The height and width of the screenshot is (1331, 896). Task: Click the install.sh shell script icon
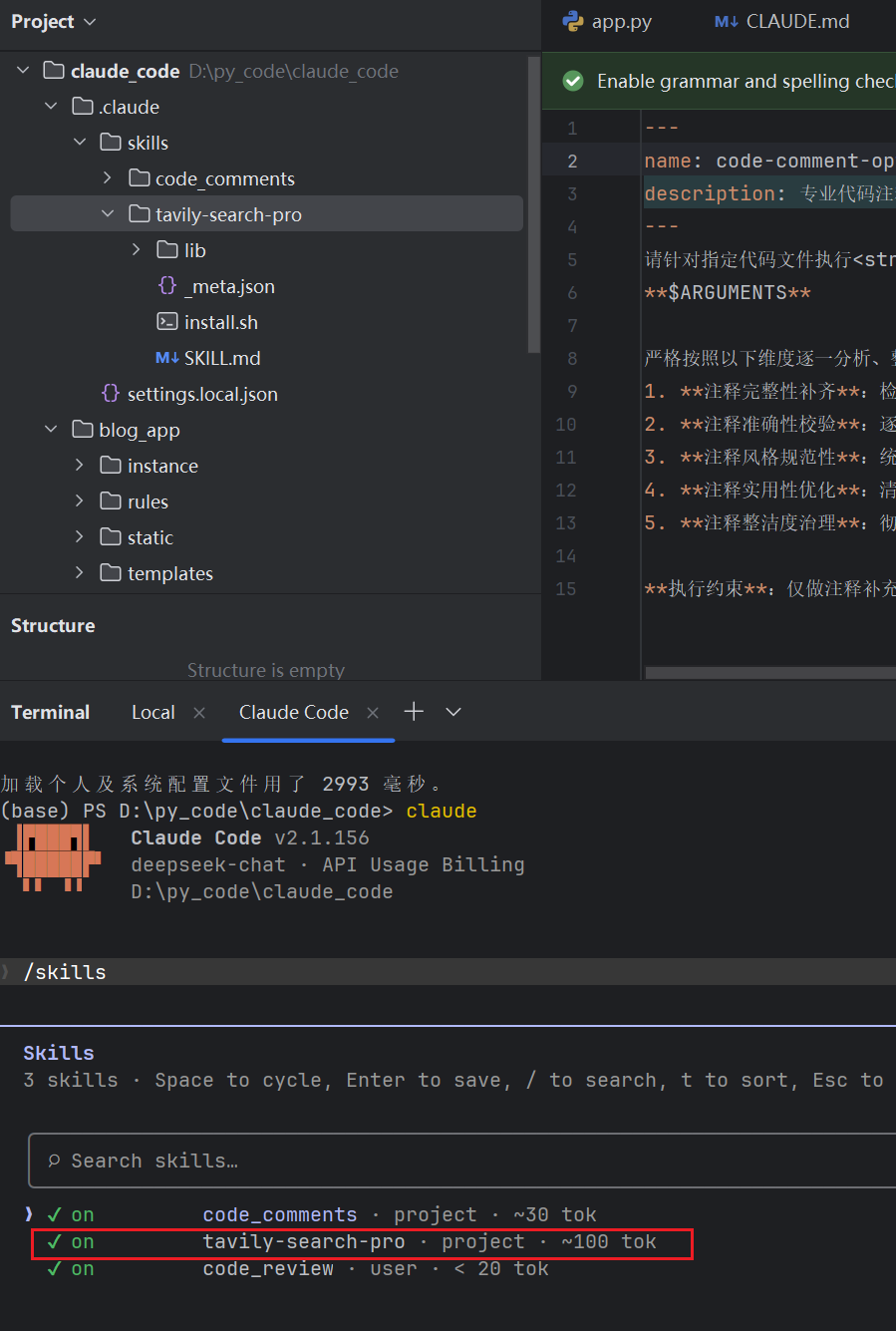click(x=167, y=322)
